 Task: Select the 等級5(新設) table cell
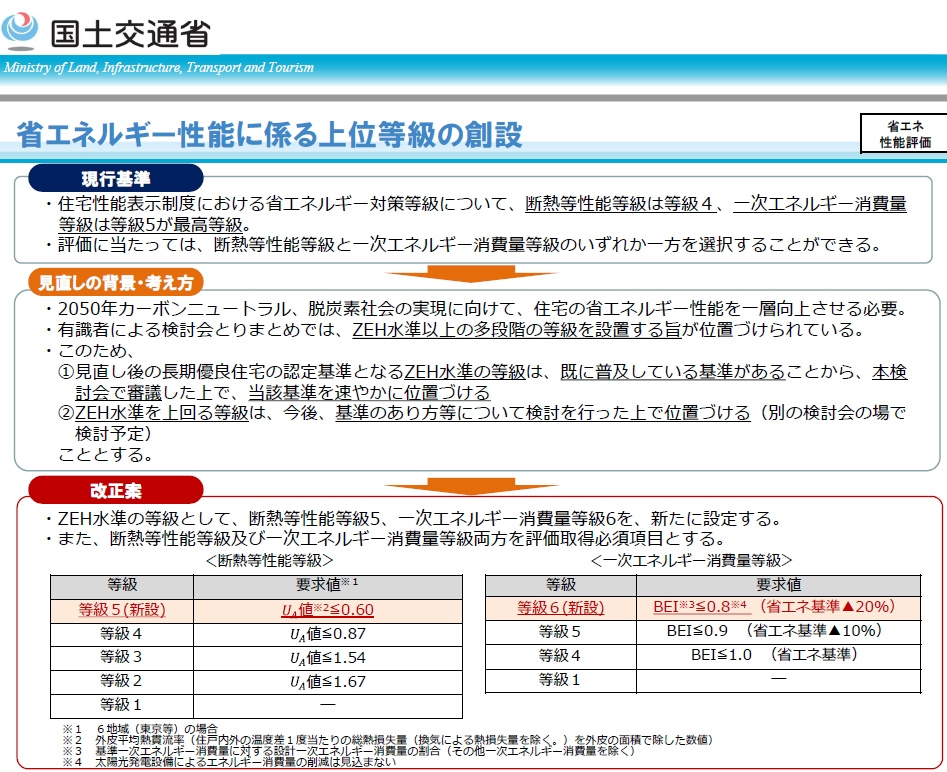[x=122, y=609]
